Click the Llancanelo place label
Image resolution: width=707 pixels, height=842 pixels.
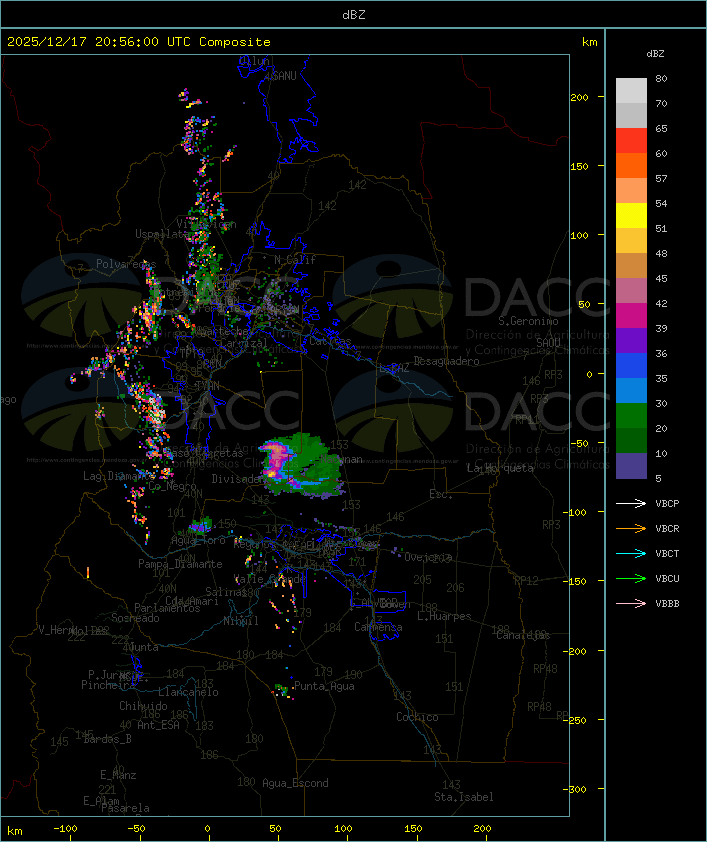(188, 692)
